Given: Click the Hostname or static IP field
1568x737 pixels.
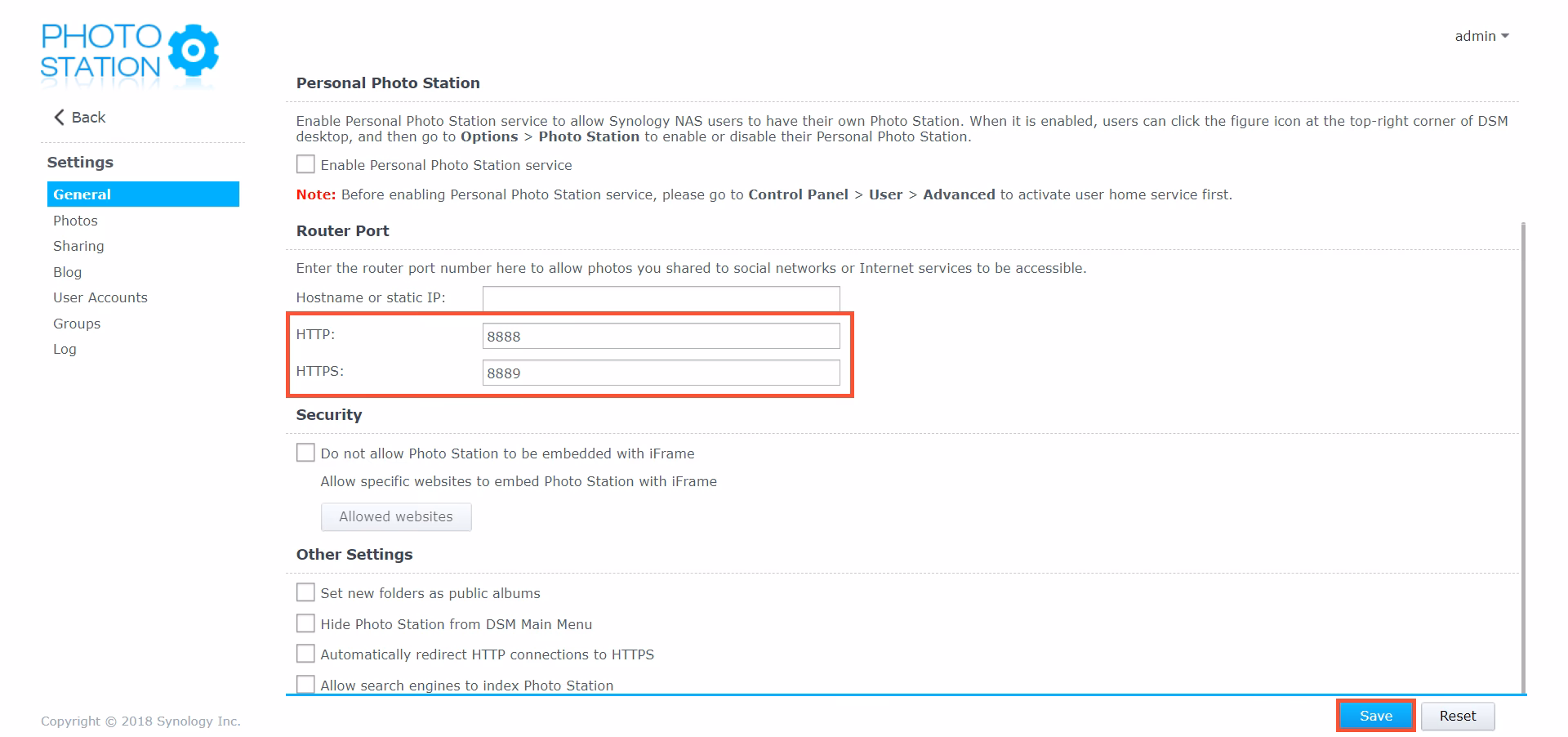Looking at the screenshot, I should coord(661,298).
